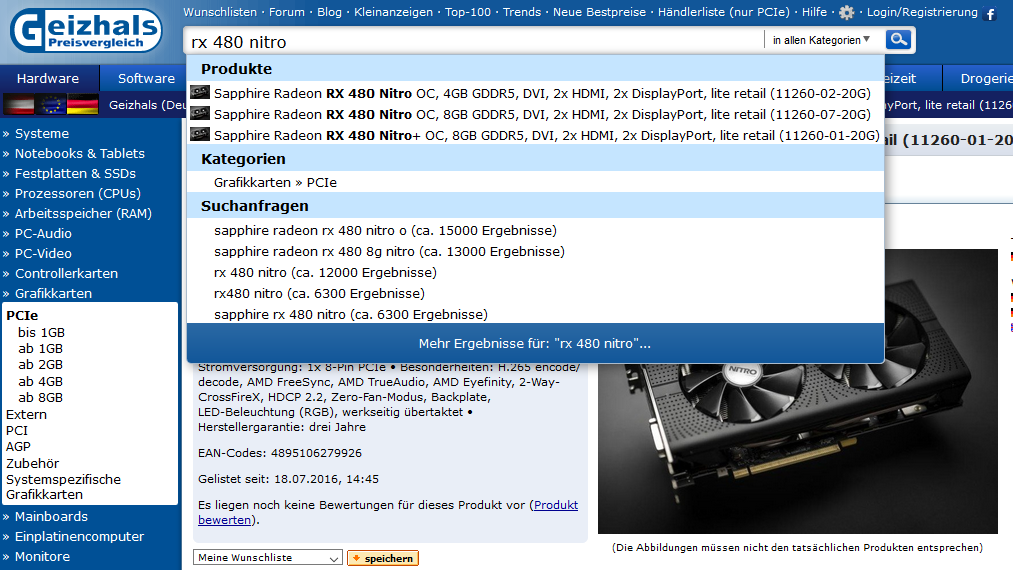Open Login/Registrierung link
Screen dimensions: 1013x570
click(x=923, y=12)
